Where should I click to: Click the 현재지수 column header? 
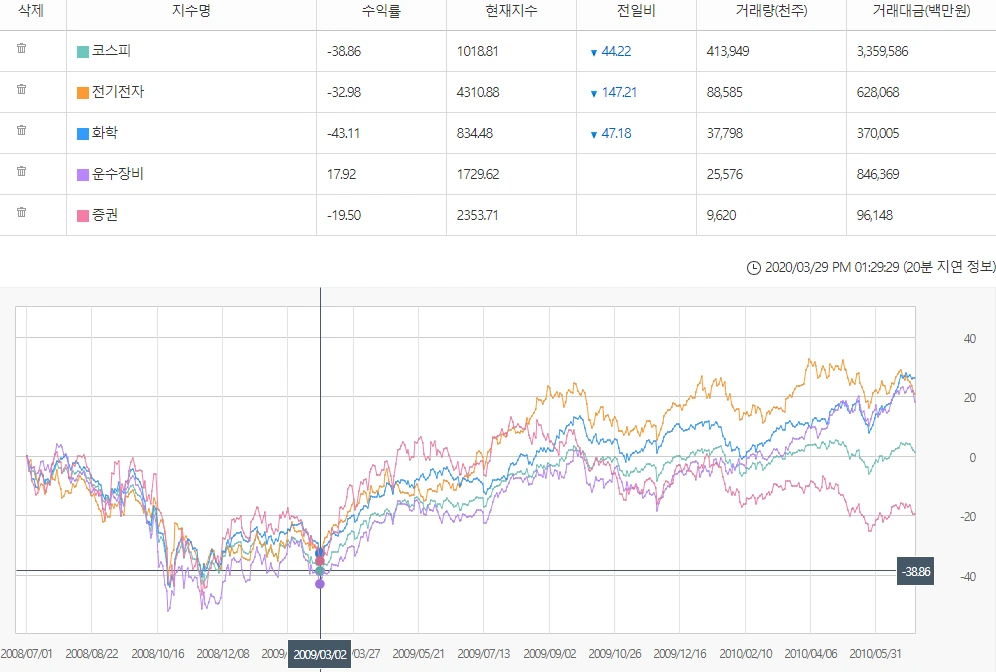coord(511,11)
